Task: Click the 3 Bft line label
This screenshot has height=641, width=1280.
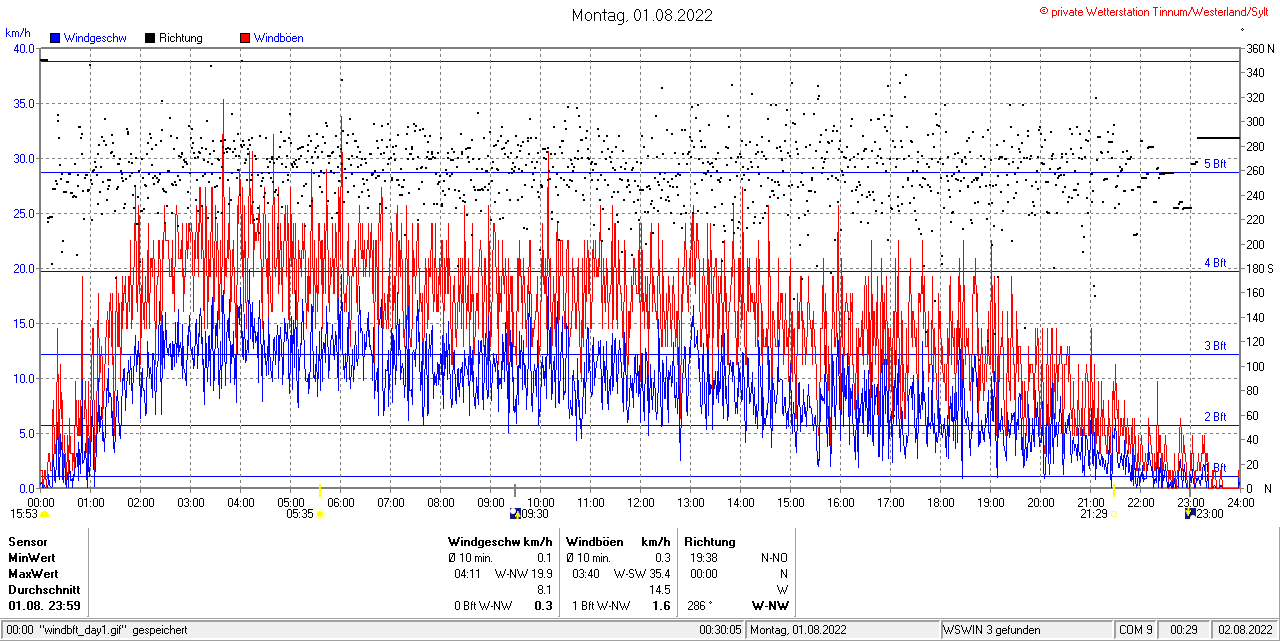Action: pyautogui.click(x=1214, y=346)
